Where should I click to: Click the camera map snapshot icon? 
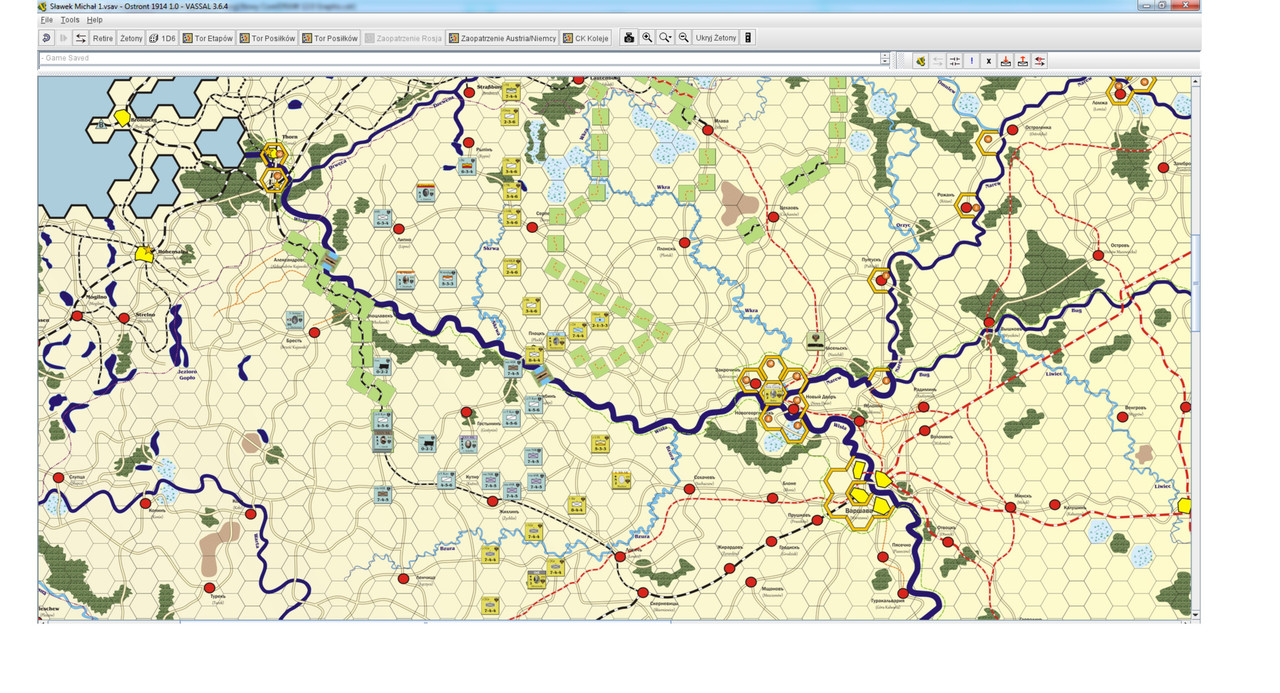(629, 38)
